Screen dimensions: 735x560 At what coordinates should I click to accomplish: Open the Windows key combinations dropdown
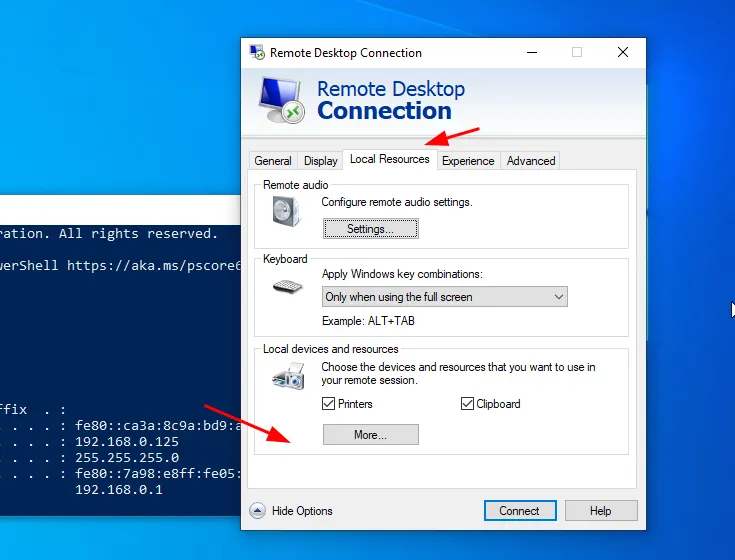coord(445,297)
